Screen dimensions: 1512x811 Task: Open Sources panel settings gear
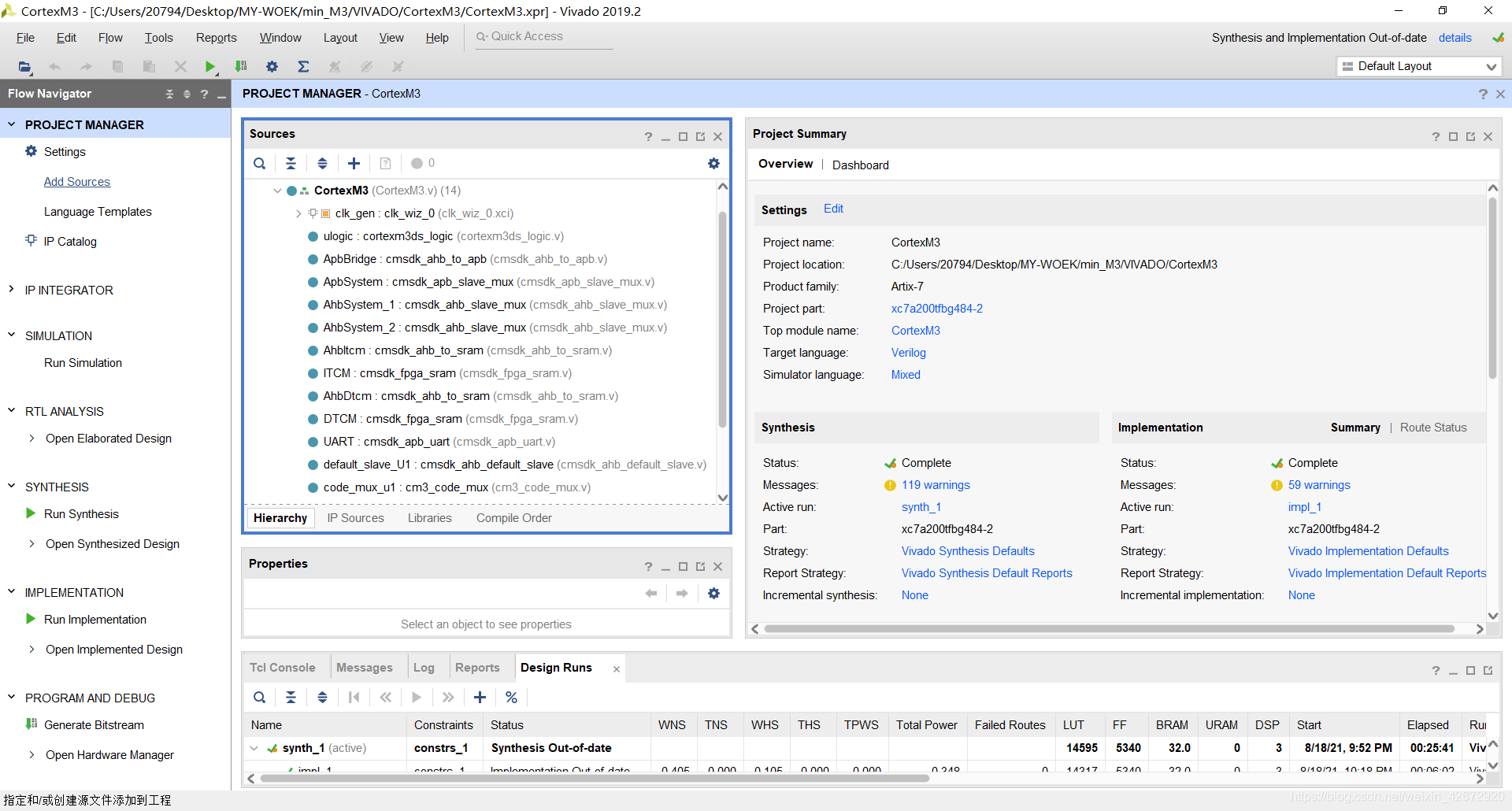[713, 164]
